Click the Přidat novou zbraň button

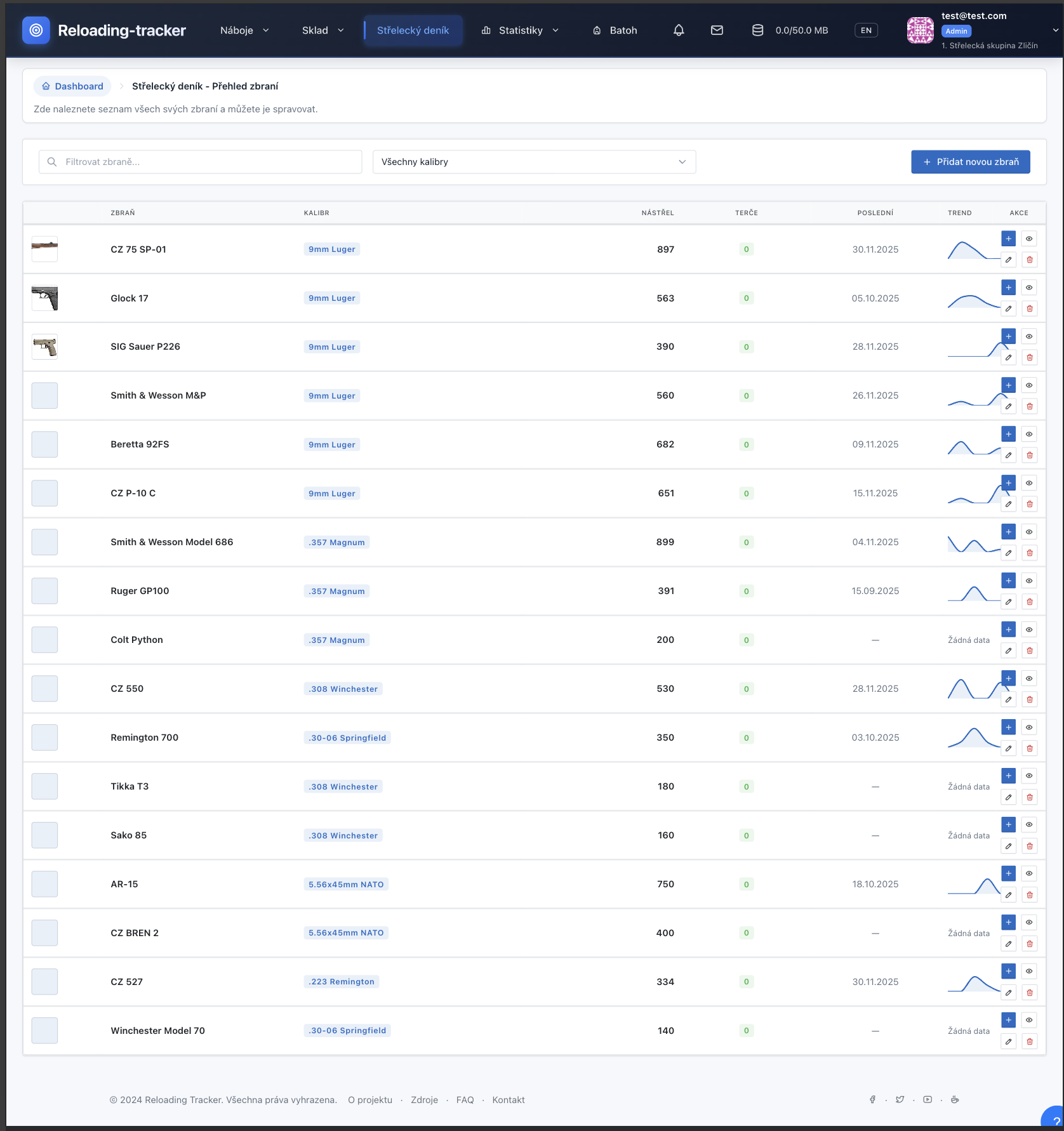(x=970, y=162)
